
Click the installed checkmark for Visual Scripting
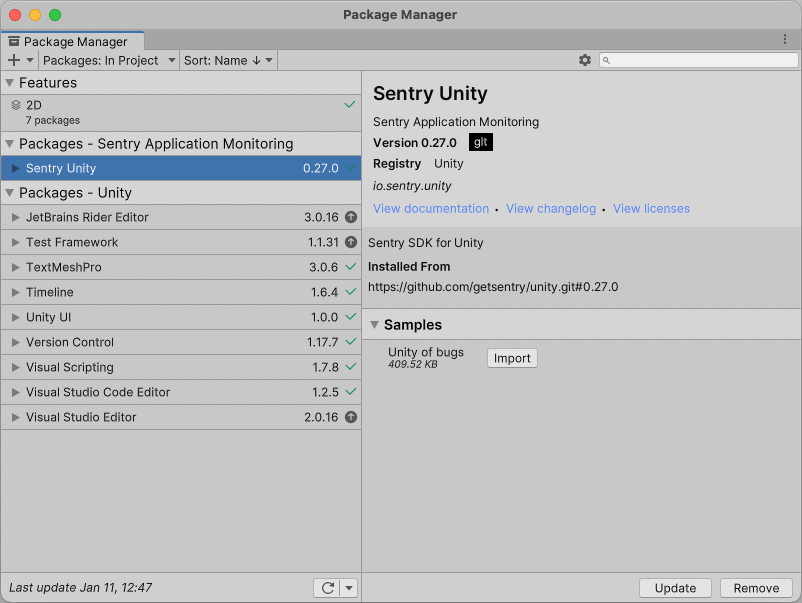[351, 367]
